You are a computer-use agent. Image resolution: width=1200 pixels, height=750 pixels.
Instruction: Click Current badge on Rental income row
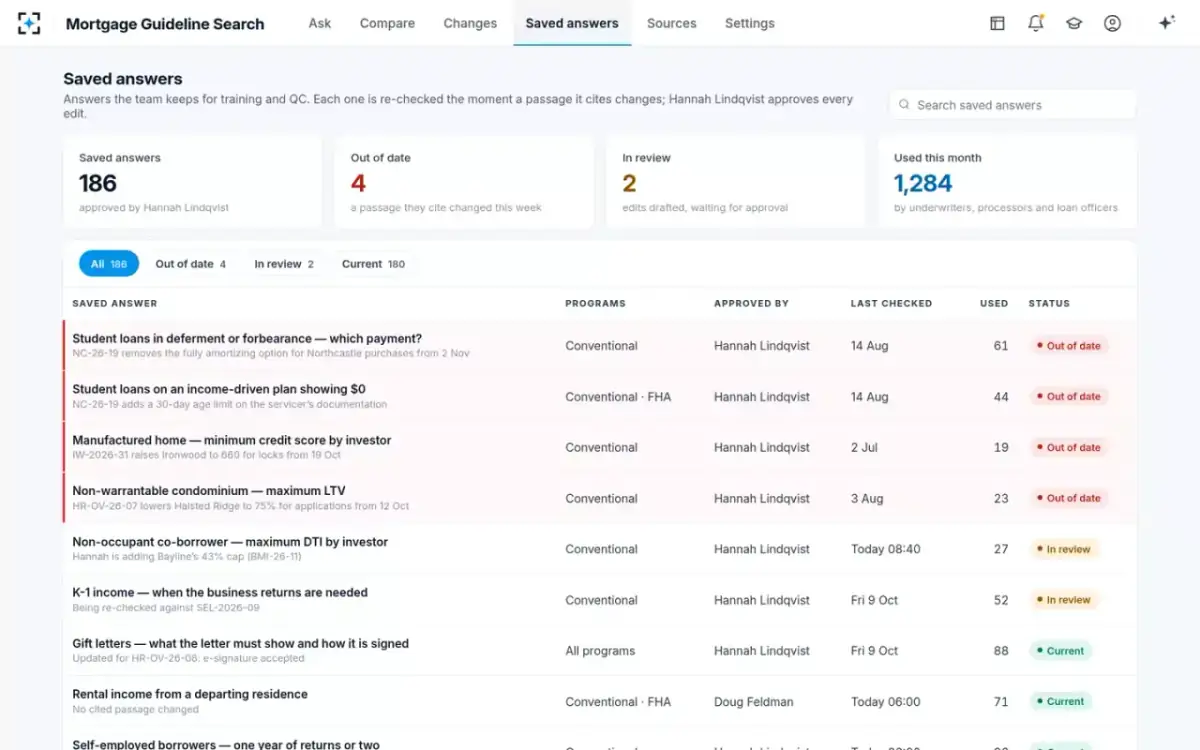pos(1060,701)
